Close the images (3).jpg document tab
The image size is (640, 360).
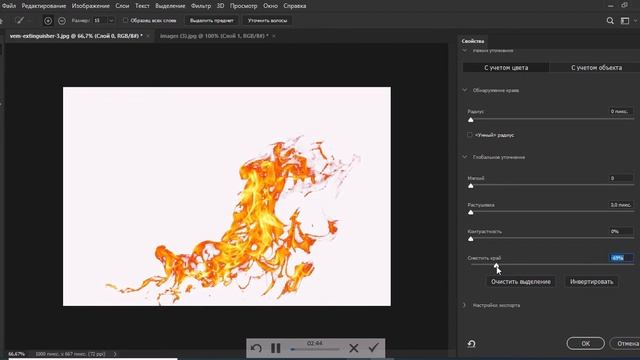[273, 36]
